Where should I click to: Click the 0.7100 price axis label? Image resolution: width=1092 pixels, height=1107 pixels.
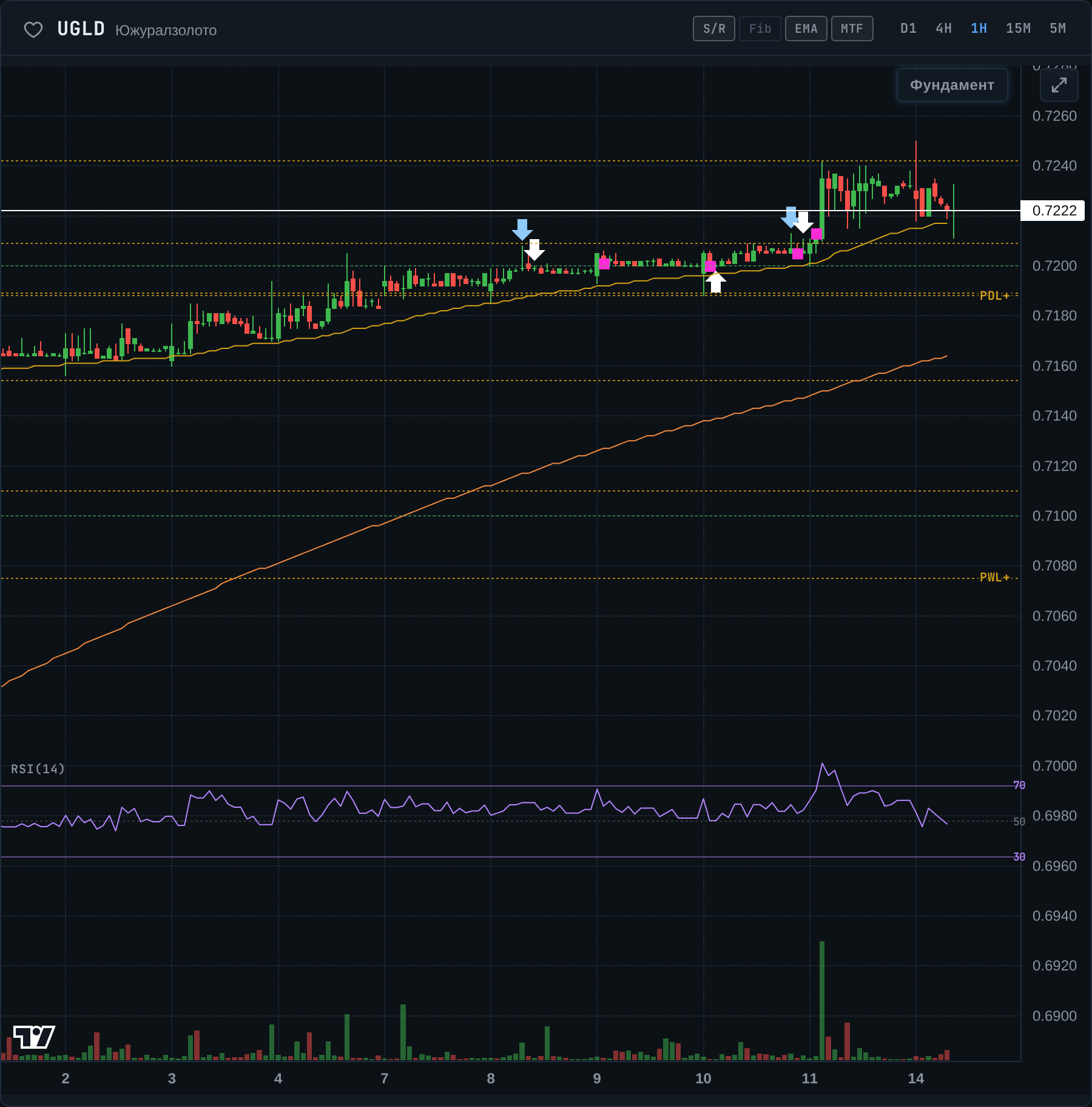(1055, 516)
